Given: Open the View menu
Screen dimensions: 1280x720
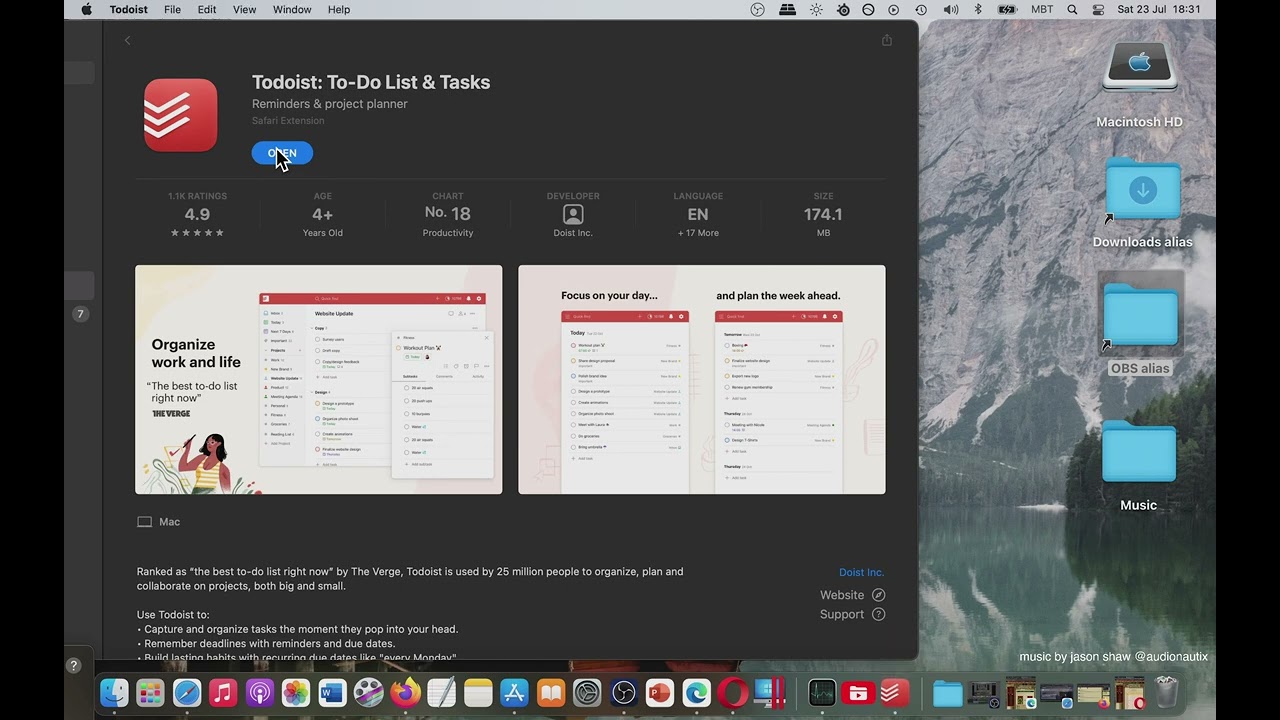Looking at the screenshot, I should (244, 9).
